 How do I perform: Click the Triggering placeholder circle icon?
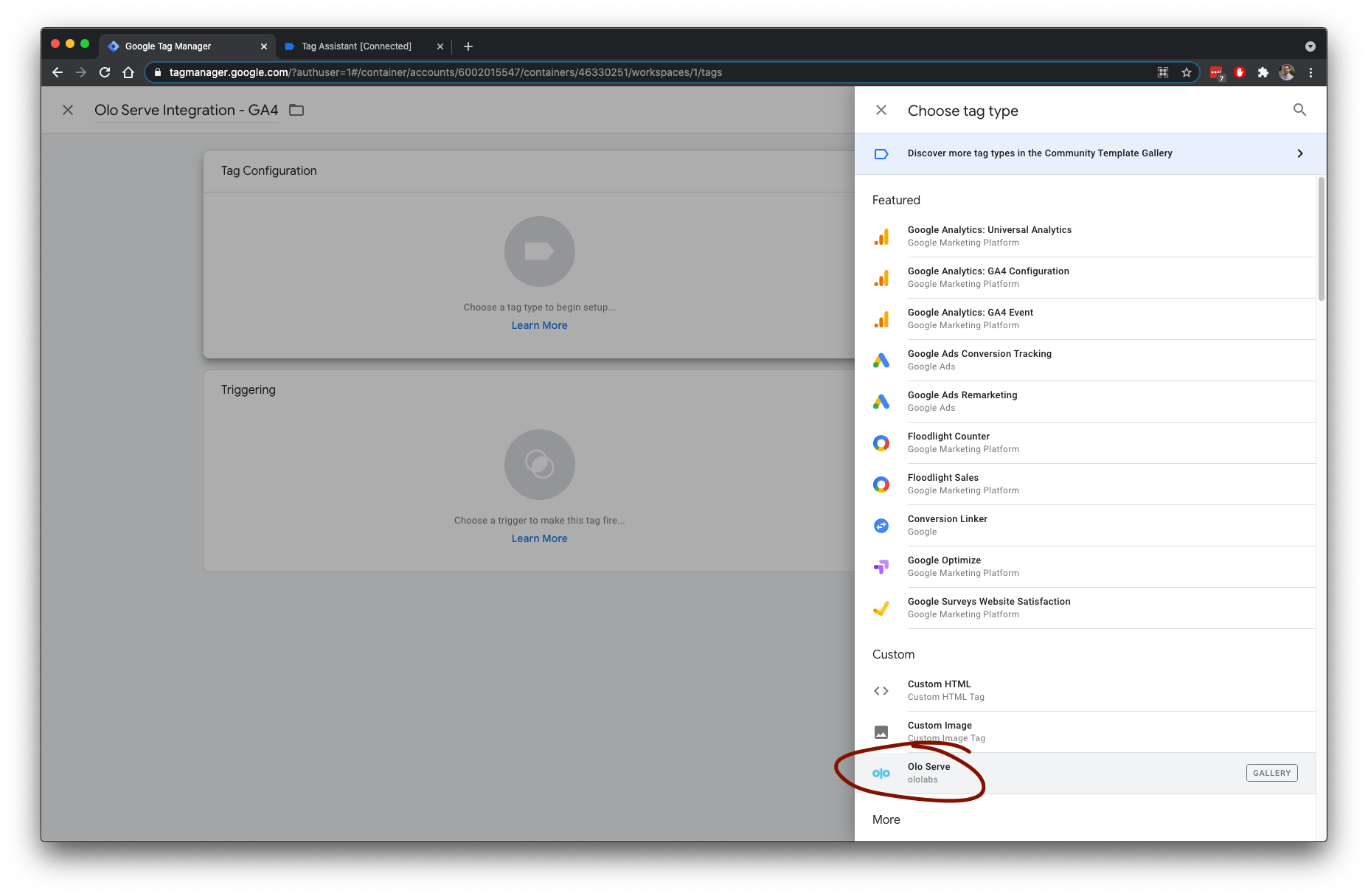[540, 465]
